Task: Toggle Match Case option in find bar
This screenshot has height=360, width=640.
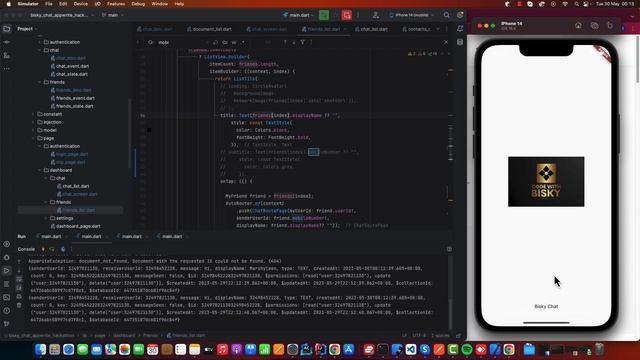Action: tap(225, 42)
